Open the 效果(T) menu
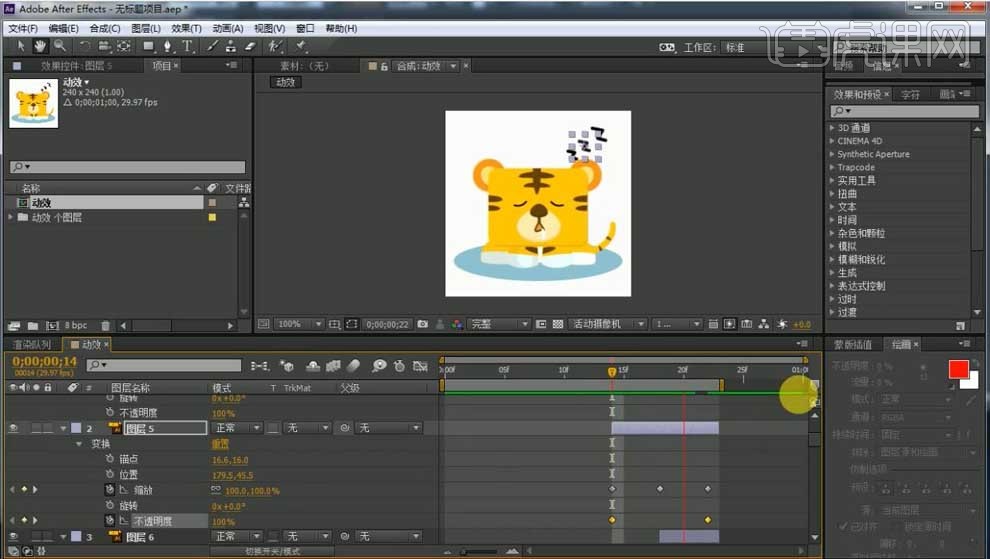 tap(185, 29)
